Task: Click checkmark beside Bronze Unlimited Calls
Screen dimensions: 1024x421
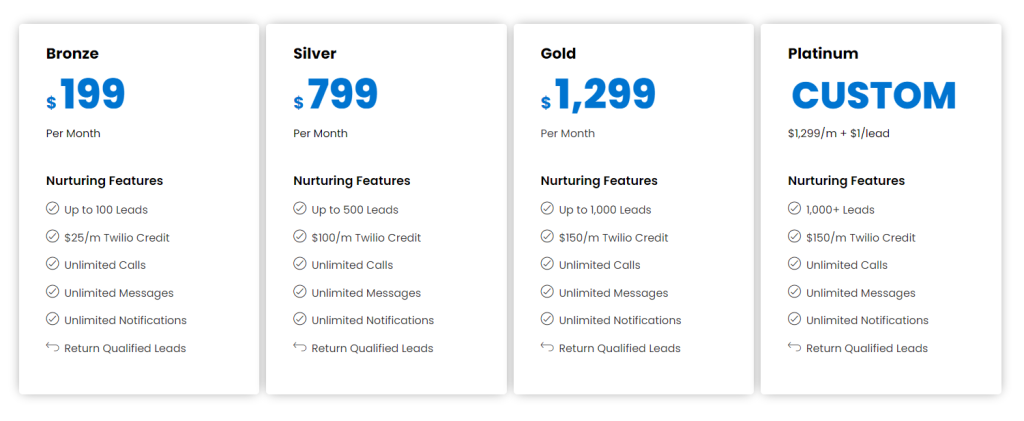Action: [52, 264]
